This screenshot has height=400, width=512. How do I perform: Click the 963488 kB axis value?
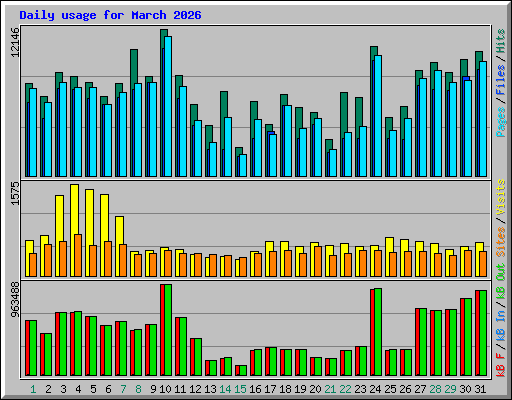15,300
